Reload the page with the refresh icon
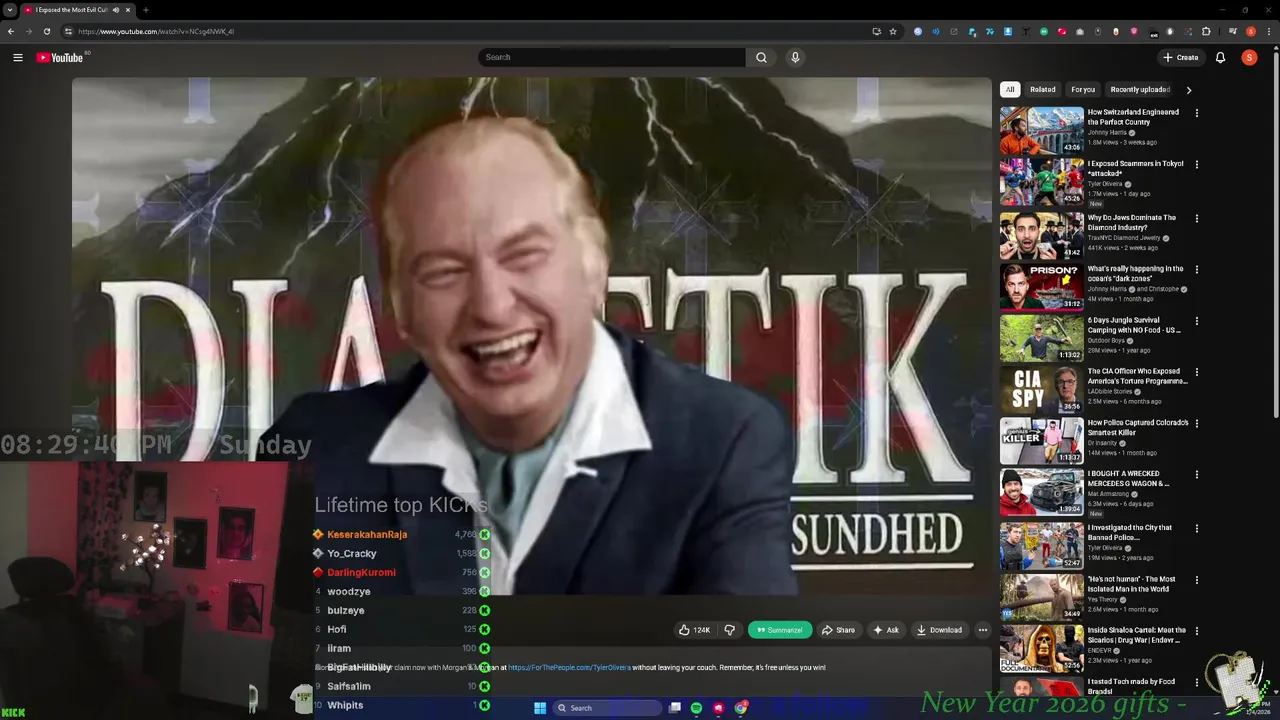Image resolution: width=1280 pixels, height=720 pixels. [46, 31]
